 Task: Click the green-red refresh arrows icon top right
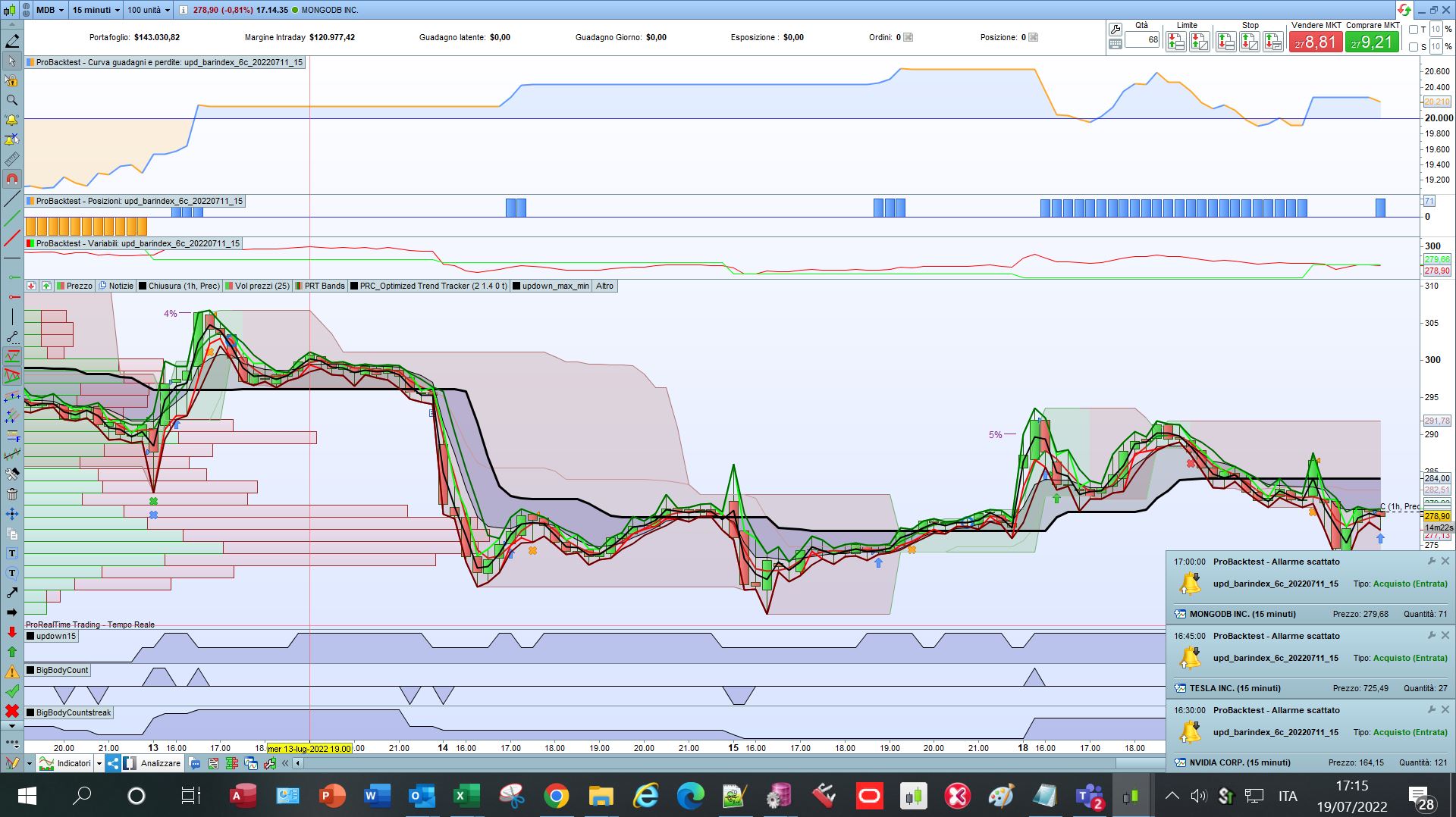point(1404,10)
